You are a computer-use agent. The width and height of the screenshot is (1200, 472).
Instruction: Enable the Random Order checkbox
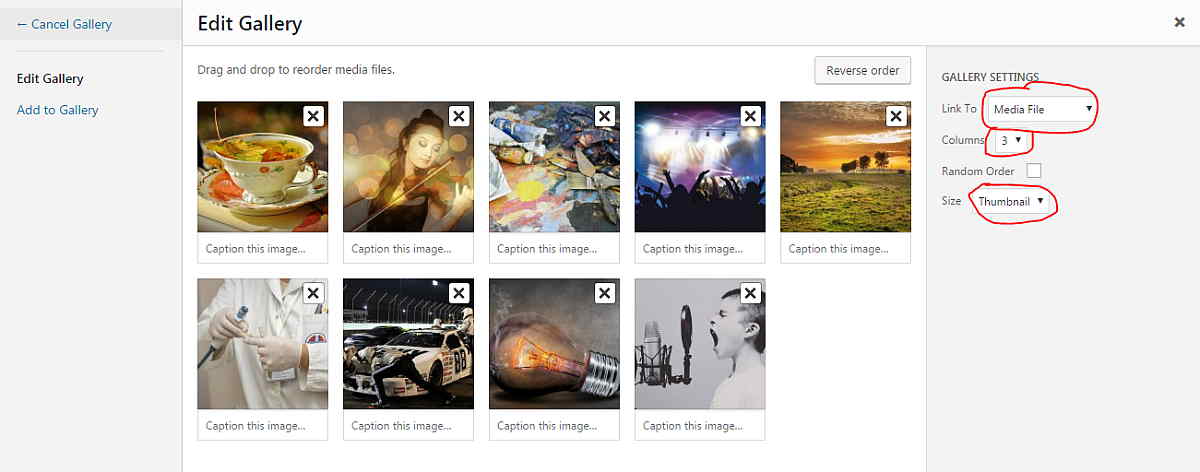pyautogui.click(x=1034, y=171)
